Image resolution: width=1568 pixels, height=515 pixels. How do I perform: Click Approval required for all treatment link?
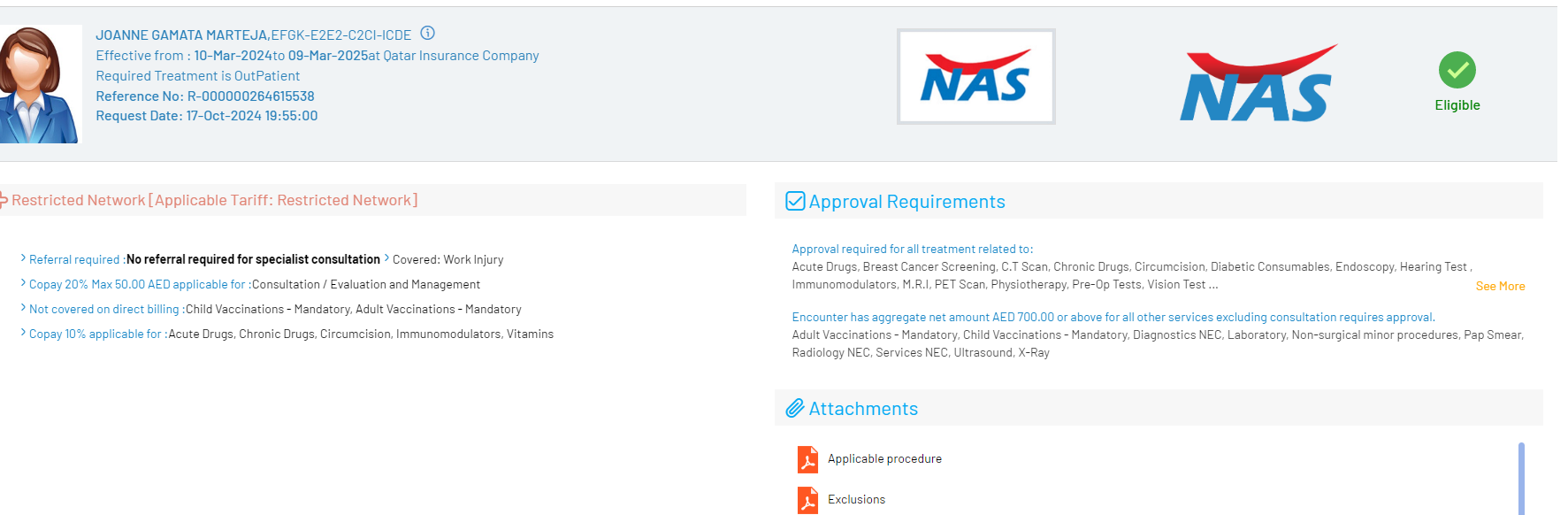click(x=912, y=250)
